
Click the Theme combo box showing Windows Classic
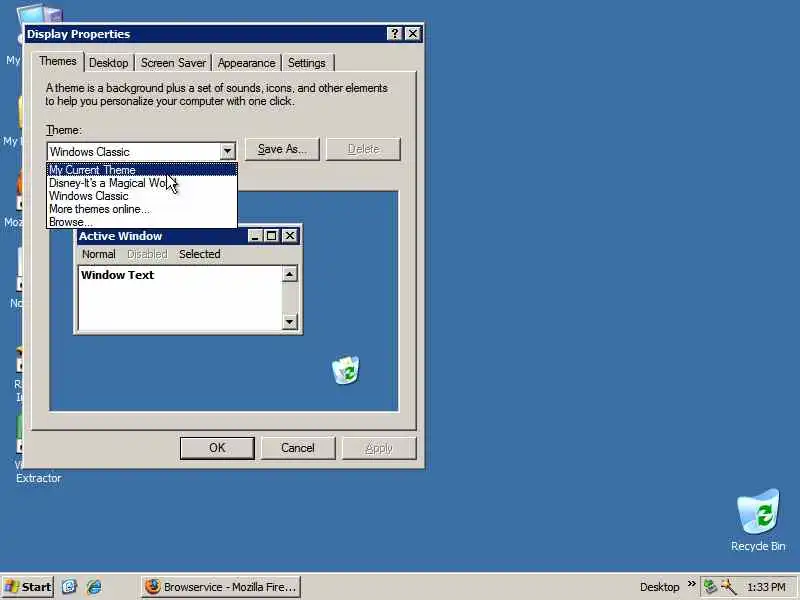tap(141, 152)
